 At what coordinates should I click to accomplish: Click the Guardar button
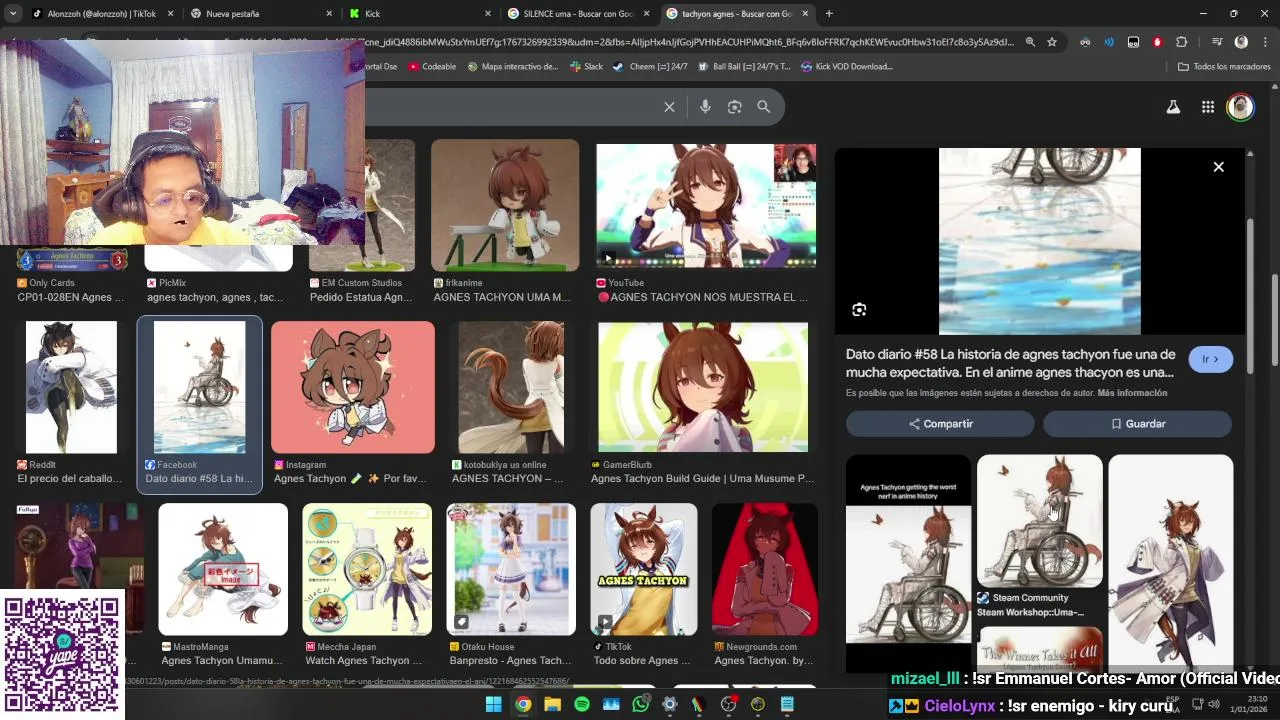[x=1137, y=424]
